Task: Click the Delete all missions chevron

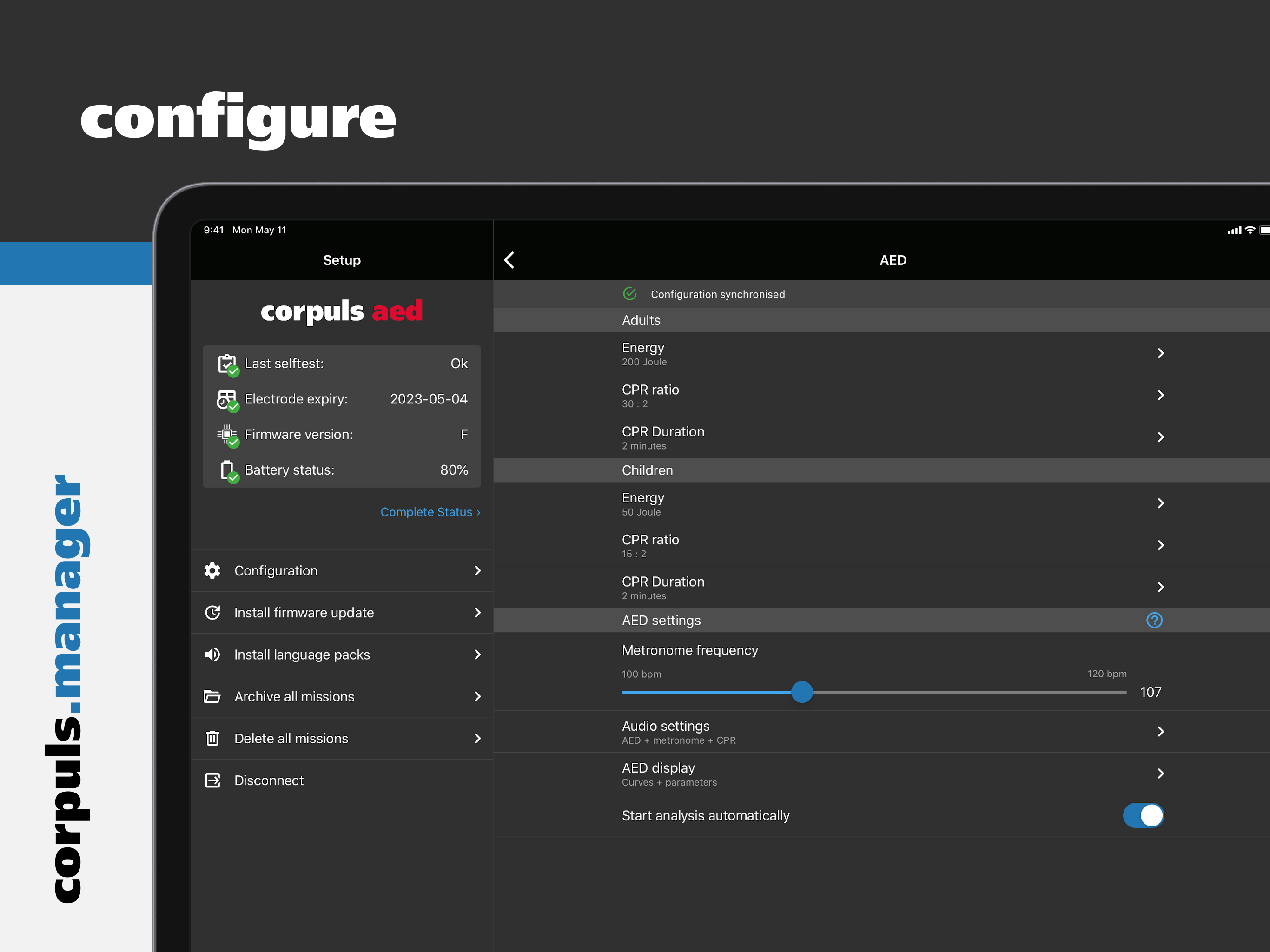Action: click(478, 738)
